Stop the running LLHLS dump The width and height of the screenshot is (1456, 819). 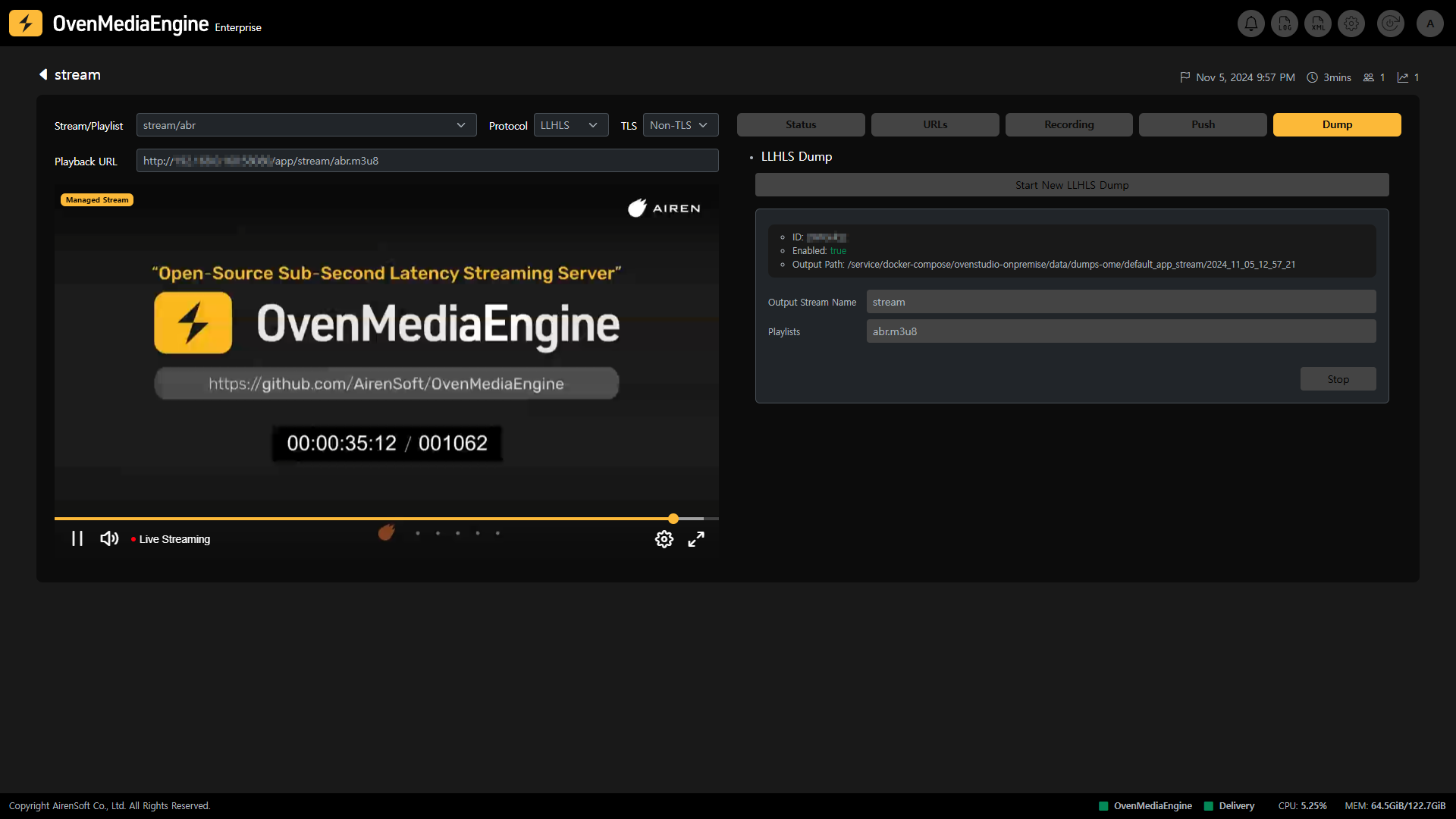tap(1338, 379)
